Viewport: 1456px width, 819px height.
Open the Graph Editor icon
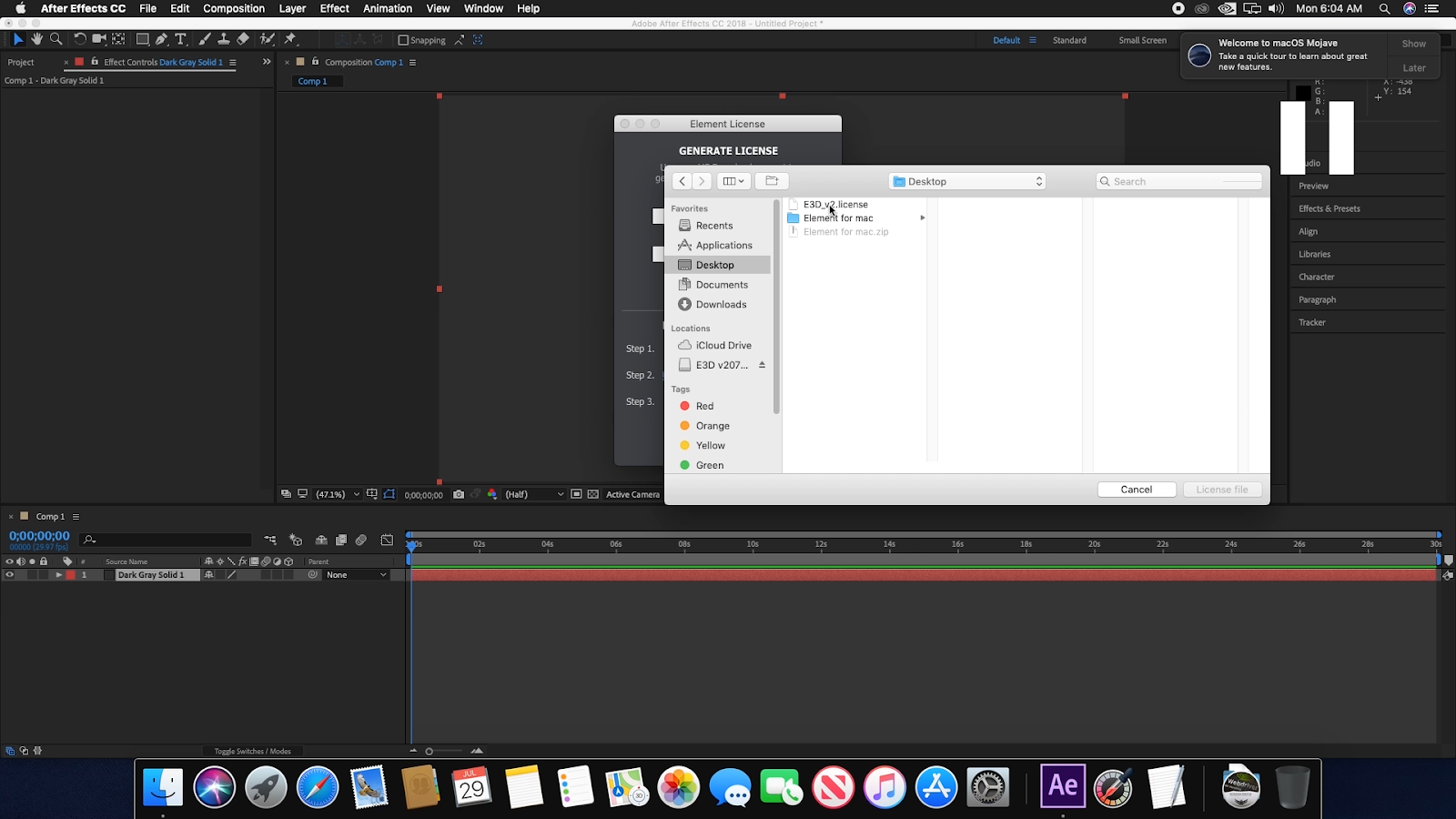[x=387, y=540]
